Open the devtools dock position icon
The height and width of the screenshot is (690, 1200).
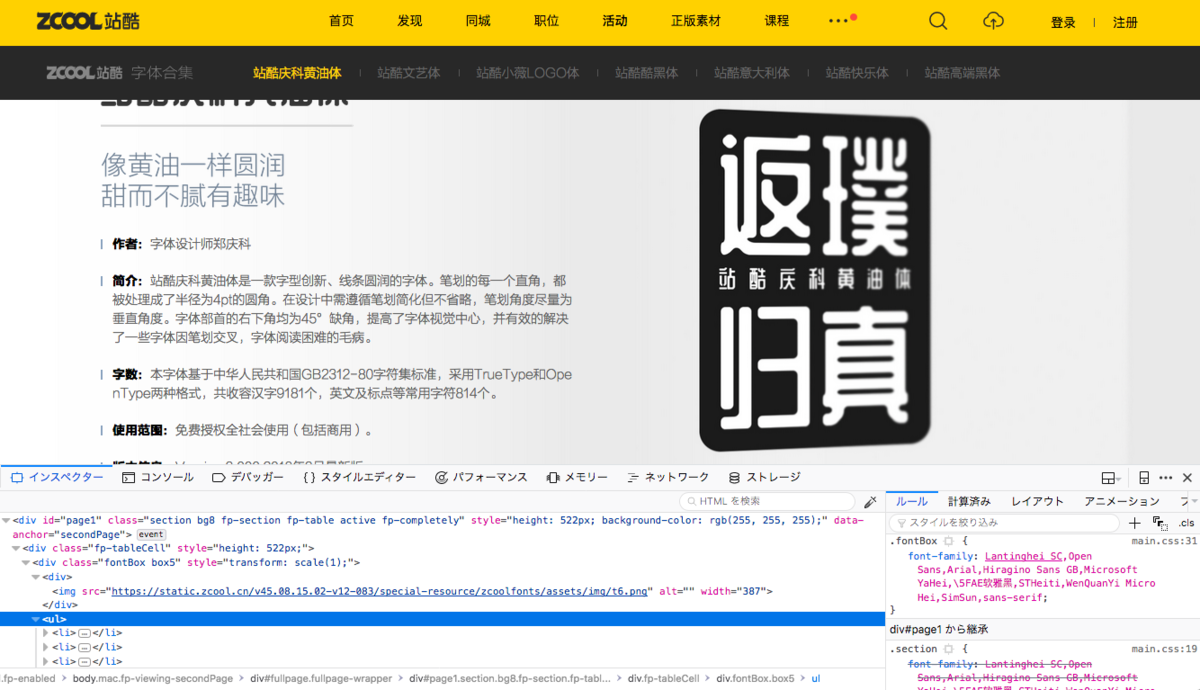pos(1108,478)
